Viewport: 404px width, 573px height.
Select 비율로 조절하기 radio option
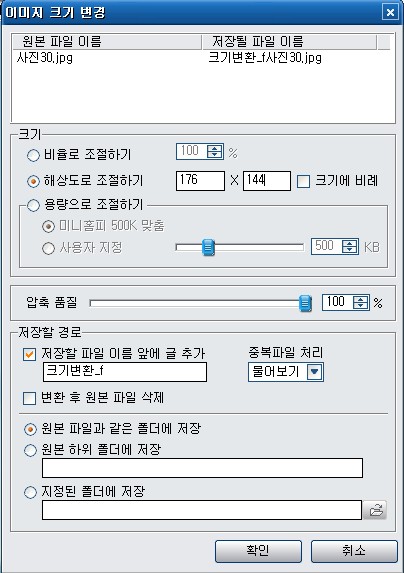[x=33, y=155]
